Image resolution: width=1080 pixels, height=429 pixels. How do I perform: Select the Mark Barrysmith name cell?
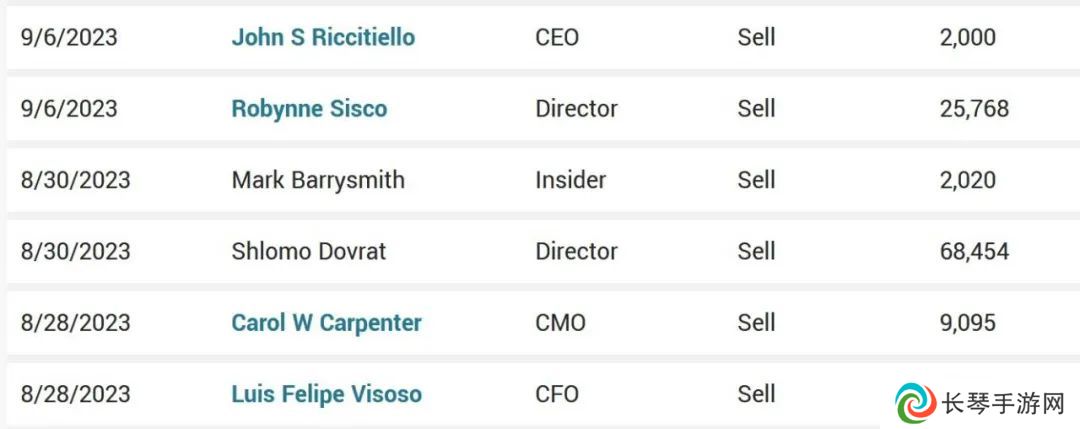point(318,180)
